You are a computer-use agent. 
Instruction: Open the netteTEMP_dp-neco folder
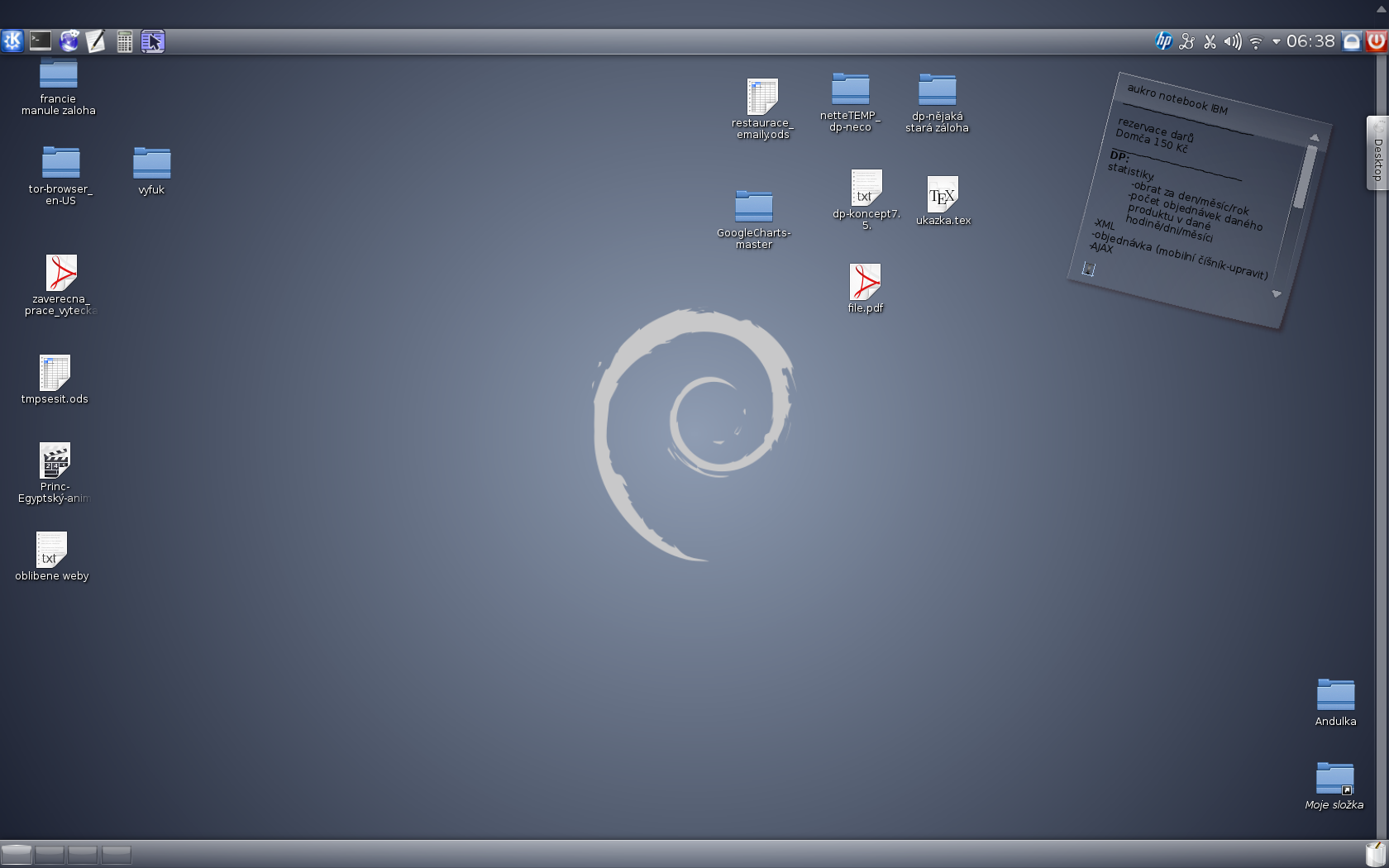click(x=850, y=103)
